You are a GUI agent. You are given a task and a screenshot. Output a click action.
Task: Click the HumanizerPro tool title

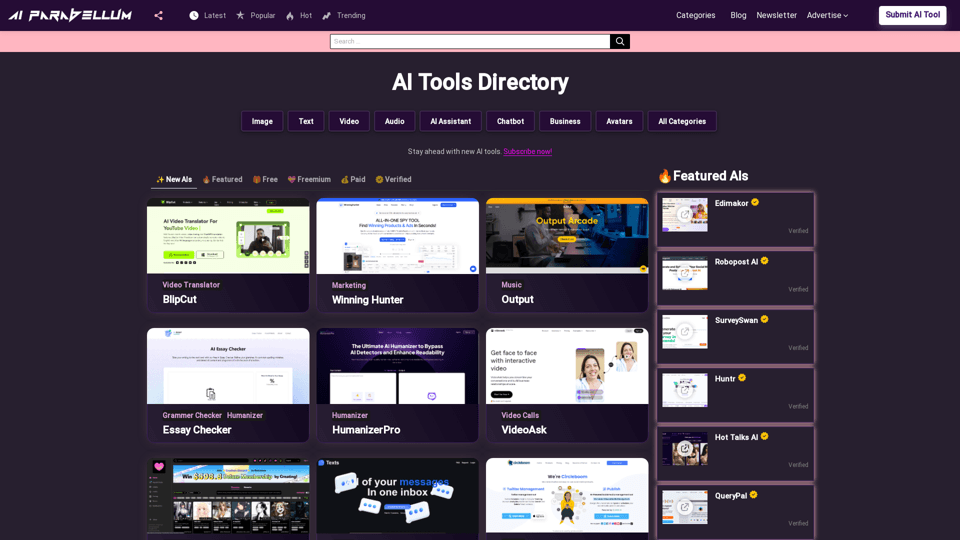[x=366, y=430]
